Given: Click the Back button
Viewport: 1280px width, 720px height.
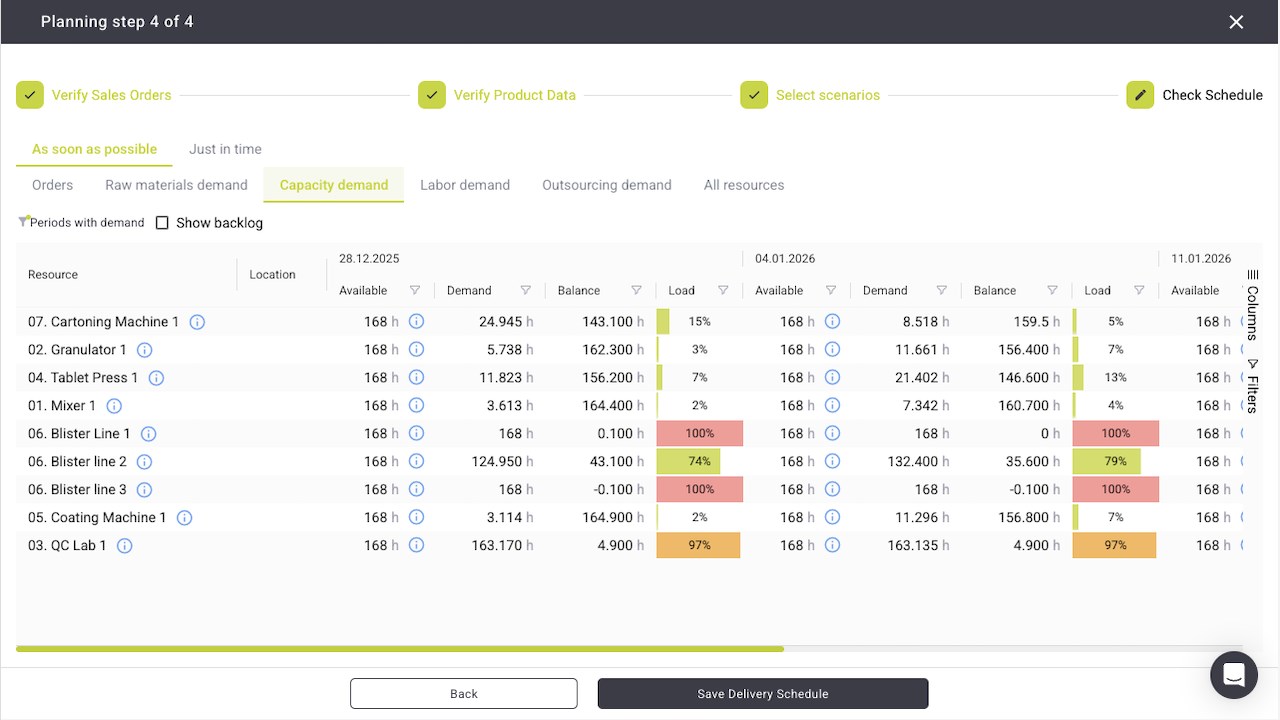Looking at the screenshot, I should 464,694.
